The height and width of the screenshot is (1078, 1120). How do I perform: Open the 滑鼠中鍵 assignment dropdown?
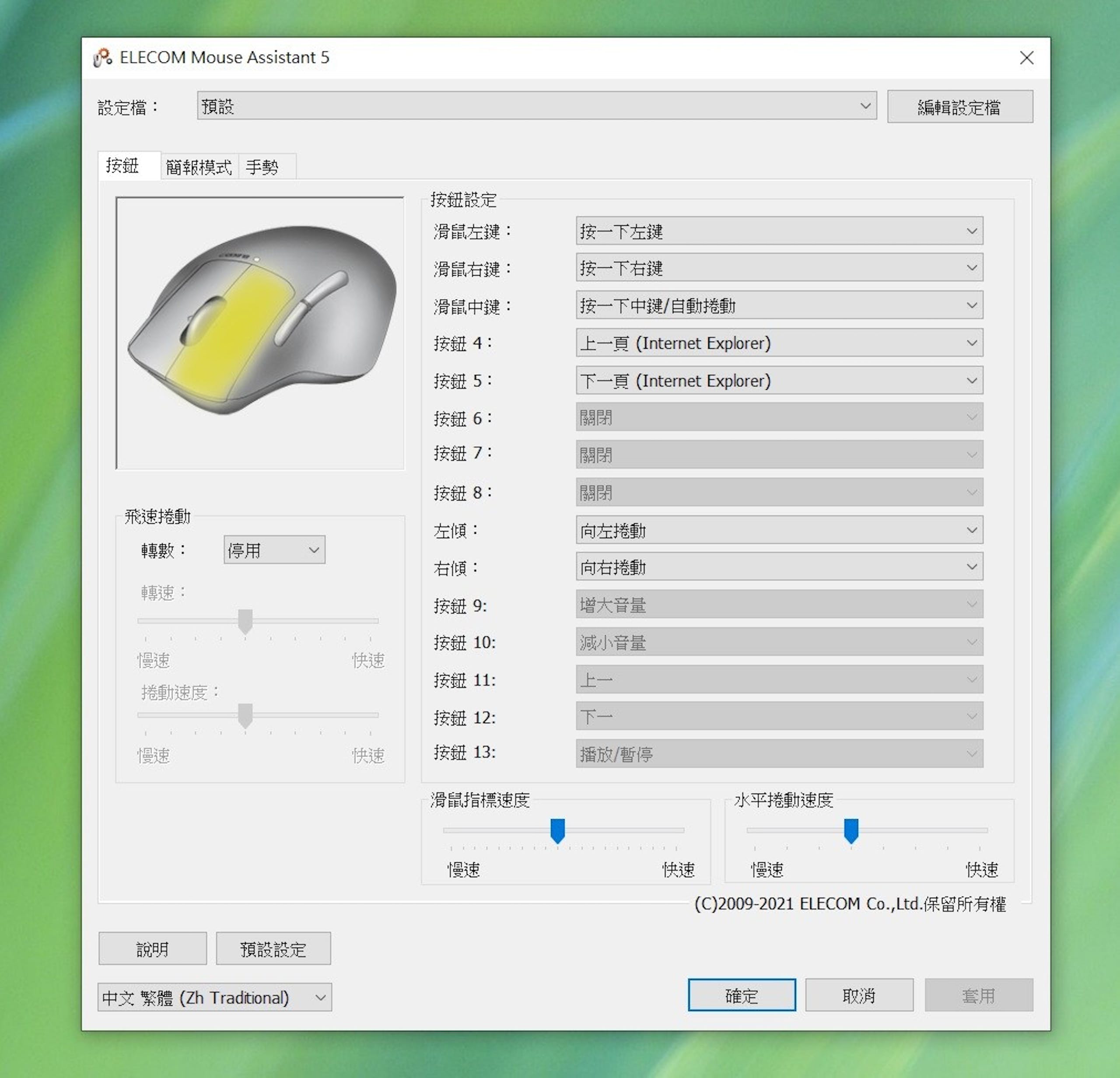[x=779, y=306]
